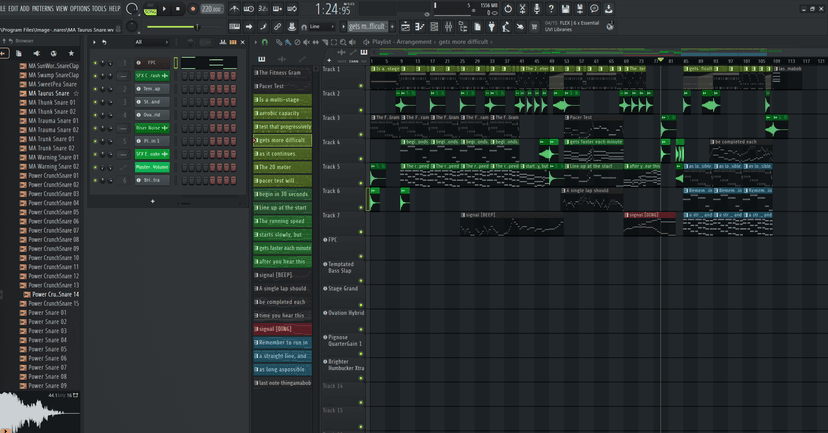Open the speech bubble icon in the top toolbar
Image resolution: width=828 pixels, height=433 pixels.
tap(594, 9)
